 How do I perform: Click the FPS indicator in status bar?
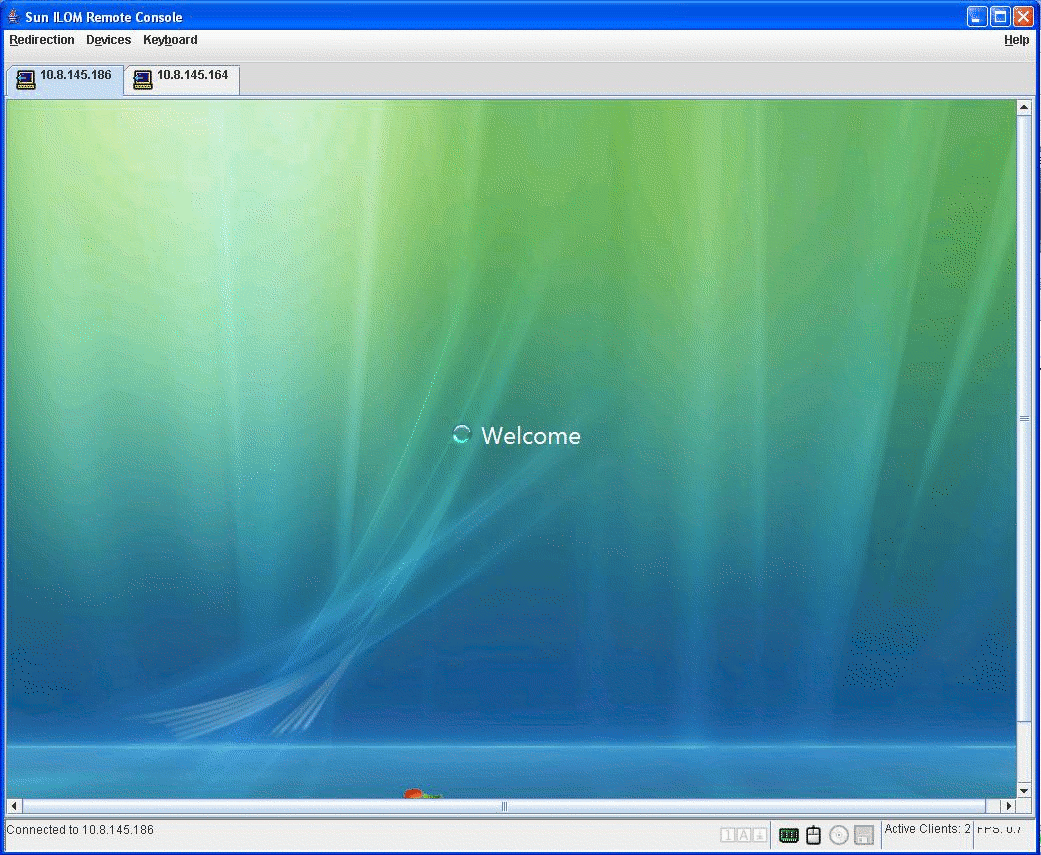tap(1000, 829)
